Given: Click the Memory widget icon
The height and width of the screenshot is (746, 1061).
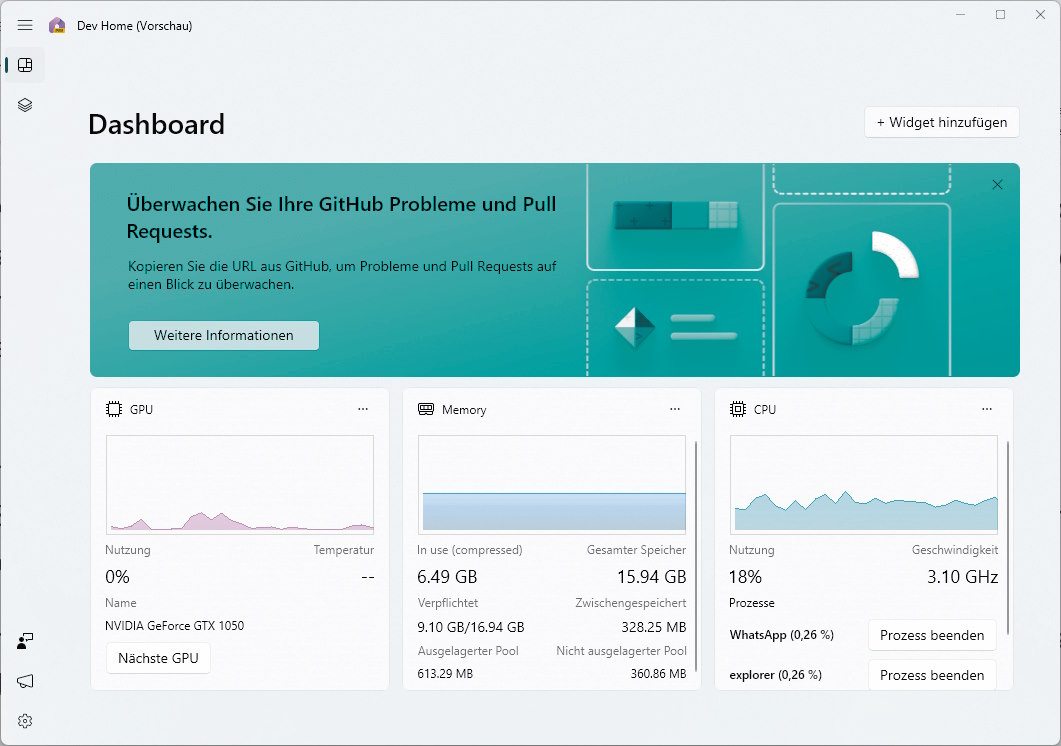Looking at the screenshot, I should 426,409.
